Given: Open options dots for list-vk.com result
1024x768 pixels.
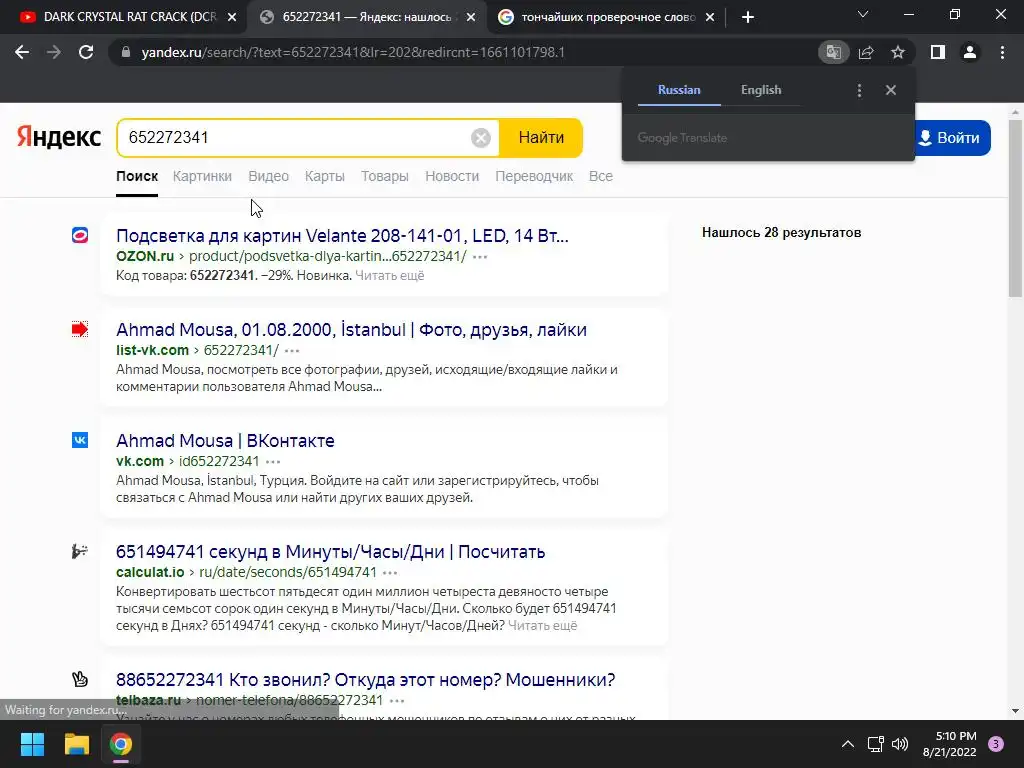Looking at the screenshot, I should 292,351.
